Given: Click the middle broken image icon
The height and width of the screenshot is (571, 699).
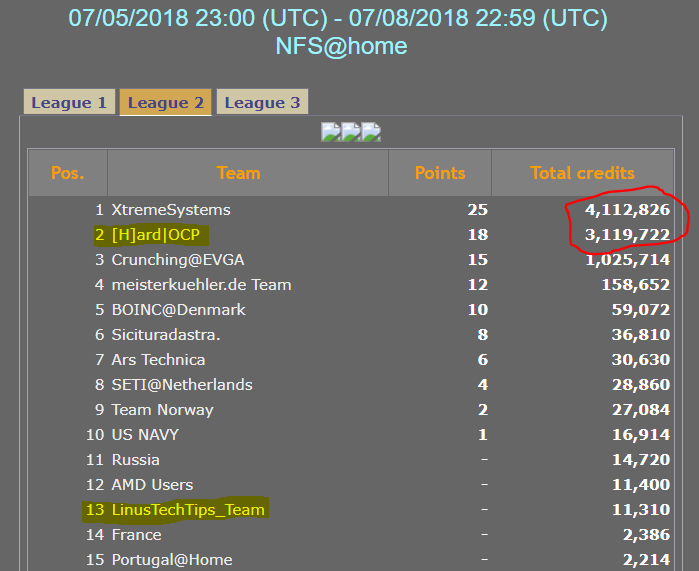Looking at the screenshot, I should 351,132.
